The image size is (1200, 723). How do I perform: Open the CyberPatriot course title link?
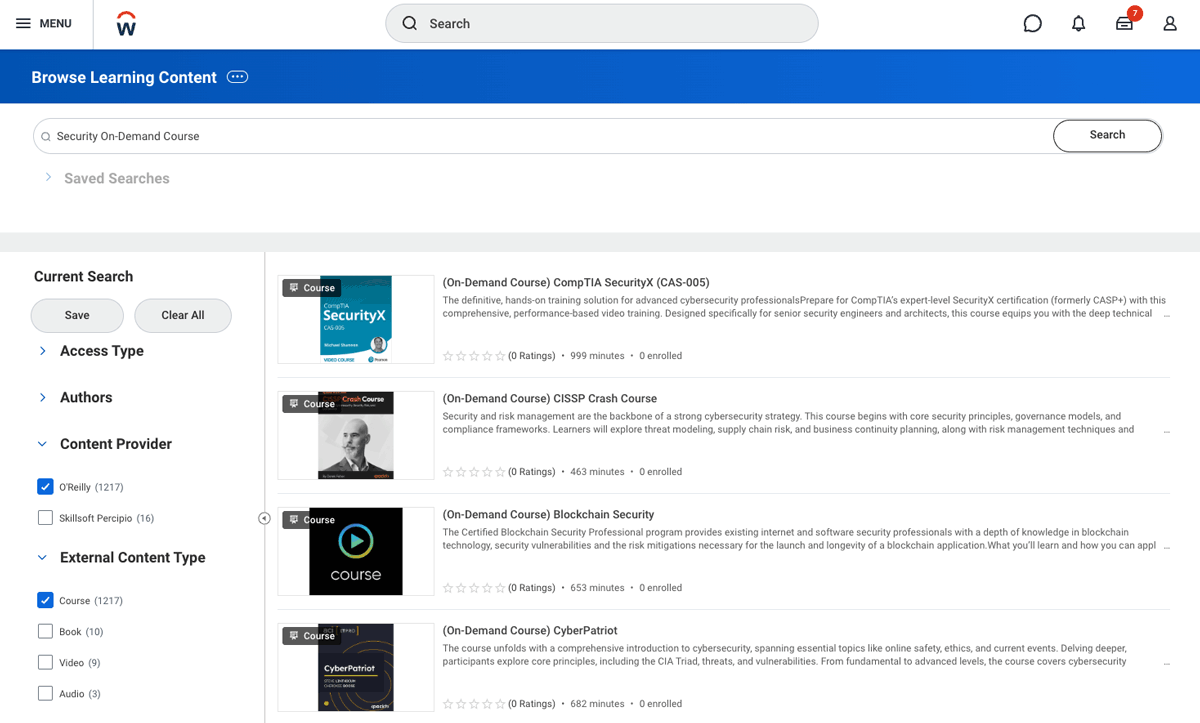pos(530,631)
